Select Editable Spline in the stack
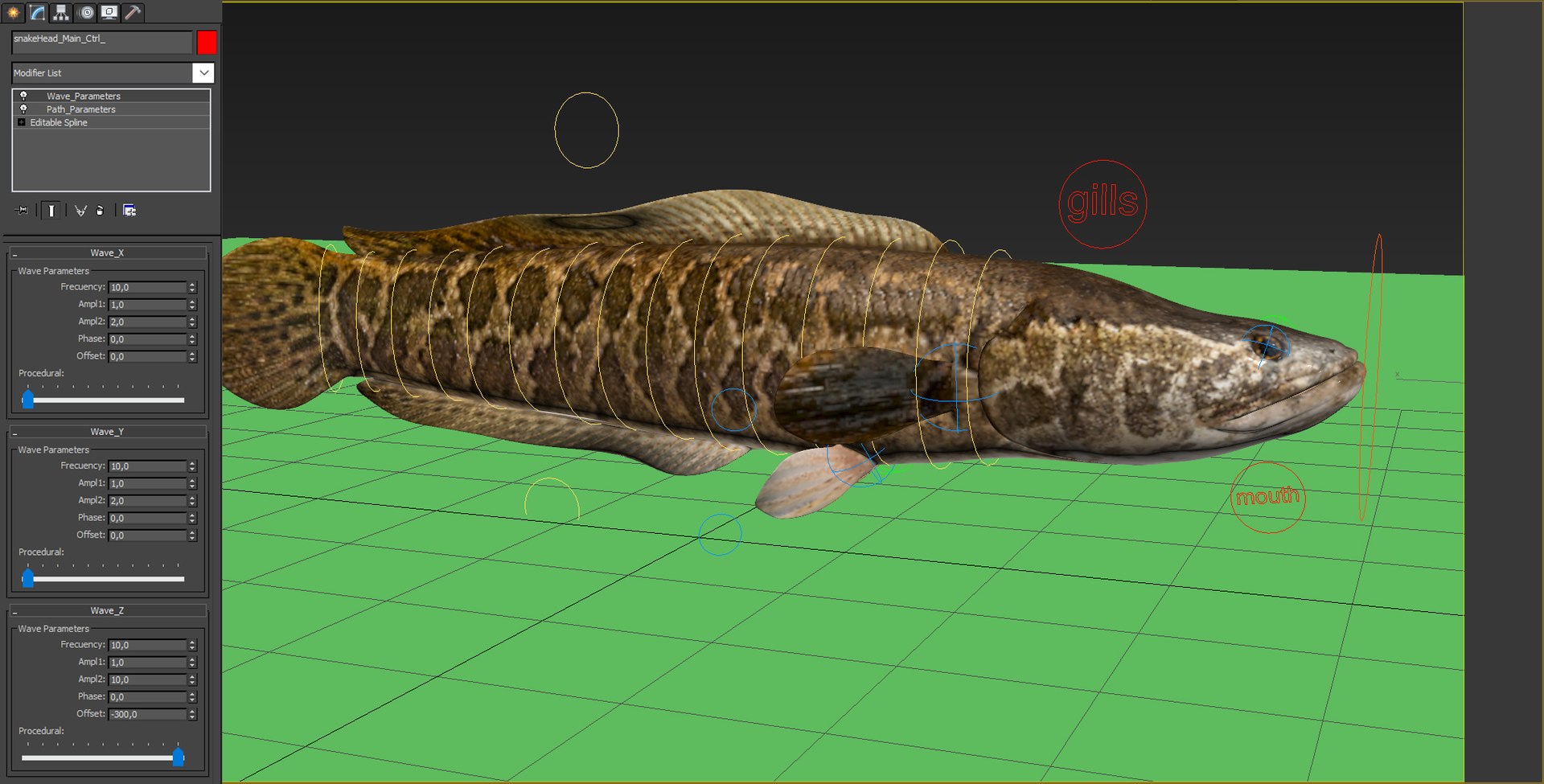 coord(59,122)
